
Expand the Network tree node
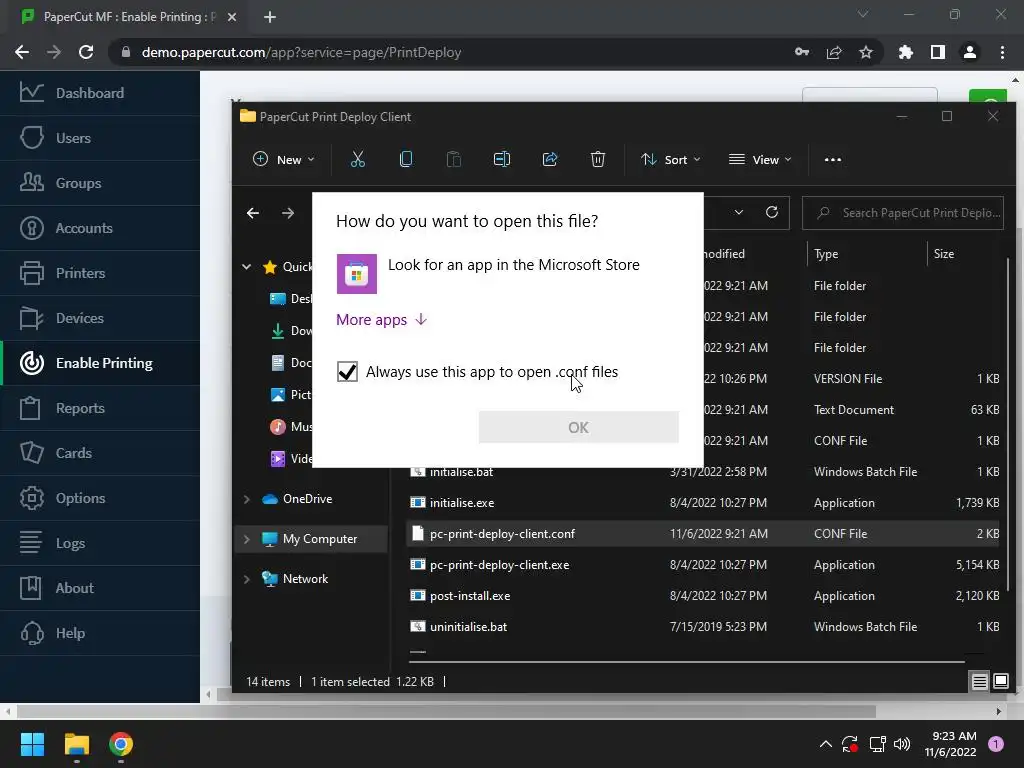[247, 579]
